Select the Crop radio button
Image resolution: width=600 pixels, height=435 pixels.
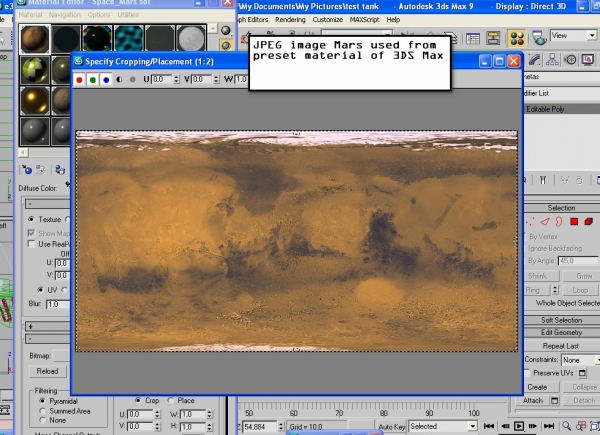(x=138, y=401)
